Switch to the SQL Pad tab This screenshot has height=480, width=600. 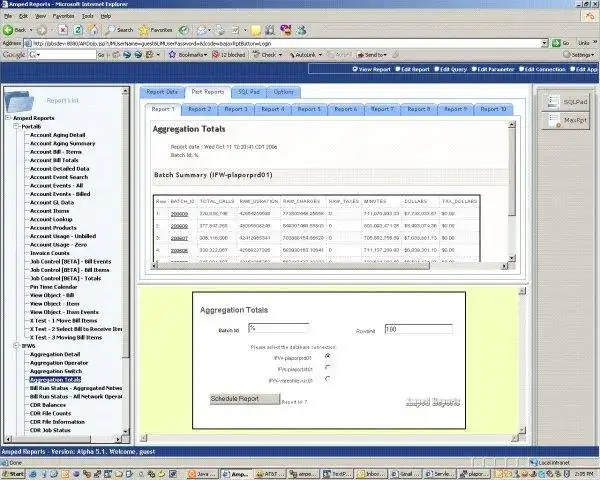pyautogui.click(x=249, y=92)
